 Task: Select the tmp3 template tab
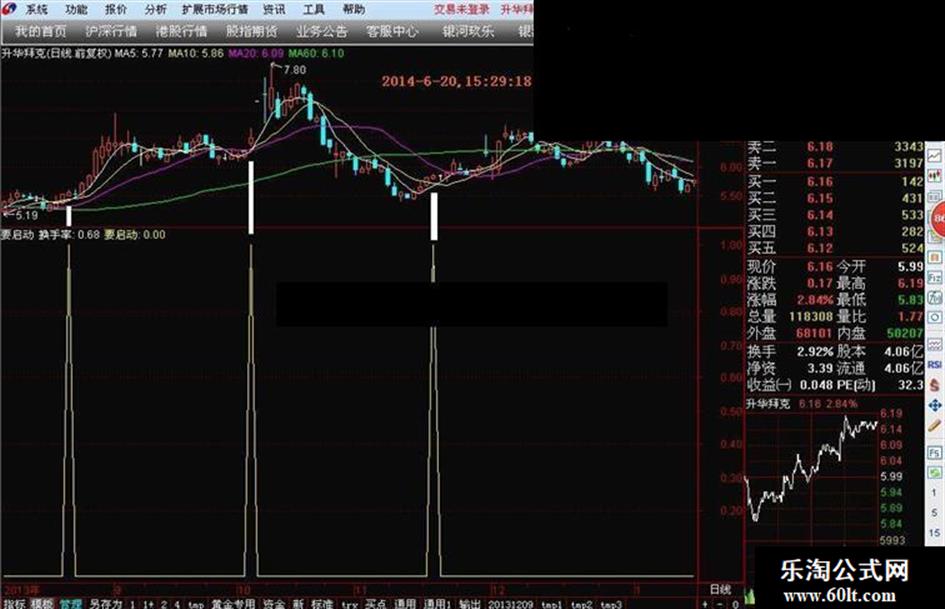(611, 604)
